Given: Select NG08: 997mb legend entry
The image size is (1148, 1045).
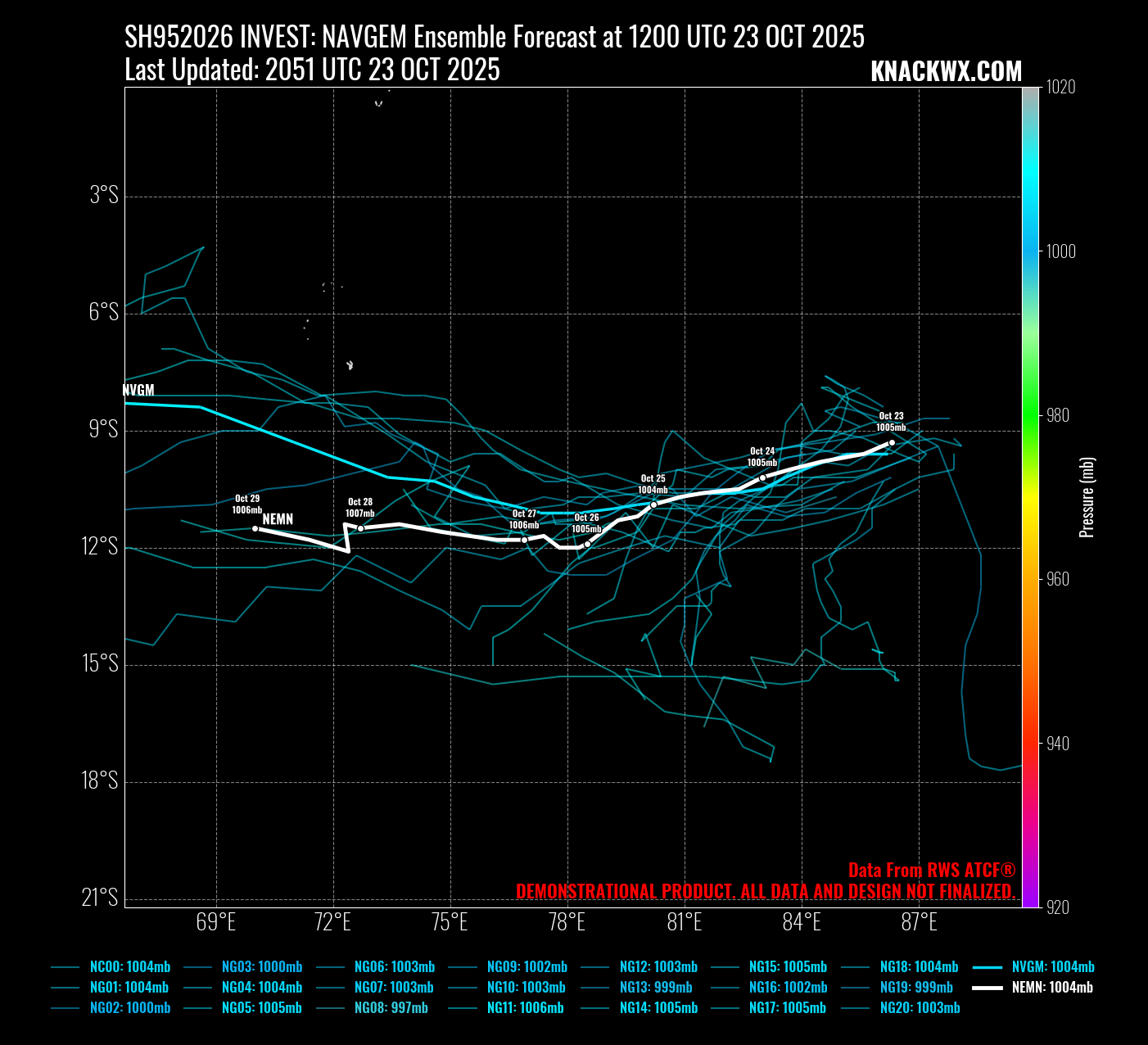Looking at the screenshot, I should pyautogui.click(x=391, y=1008).
